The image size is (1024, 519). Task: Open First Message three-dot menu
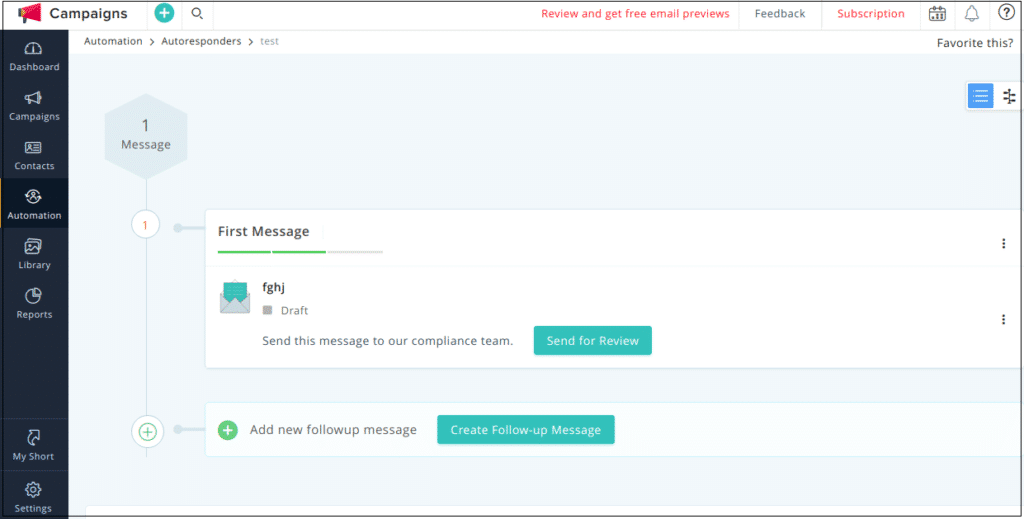click(x=1004, y=244)
